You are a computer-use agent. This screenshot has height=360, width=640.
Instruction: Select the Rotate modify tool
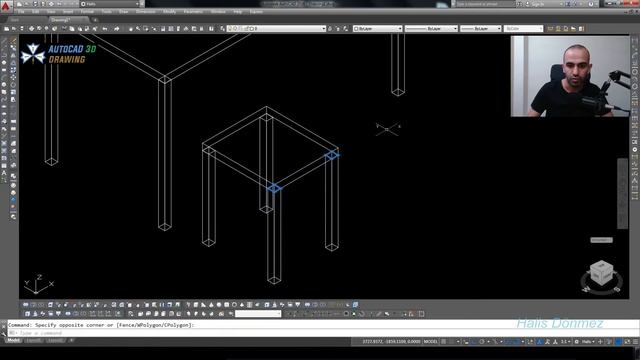pos(13,85)
